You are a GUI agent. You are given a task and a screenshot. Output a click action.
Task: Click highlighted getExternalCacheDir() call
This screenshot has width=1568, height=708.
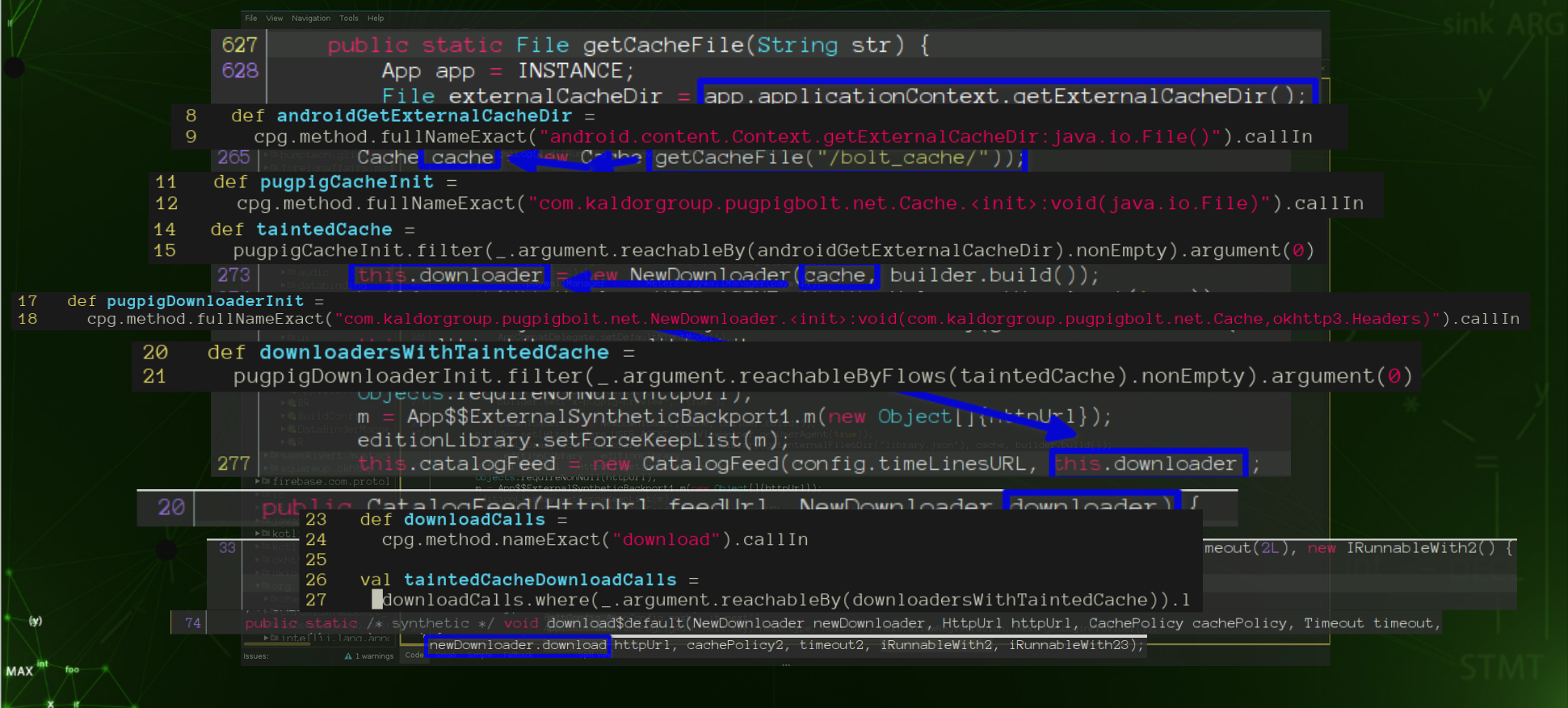1004,95
